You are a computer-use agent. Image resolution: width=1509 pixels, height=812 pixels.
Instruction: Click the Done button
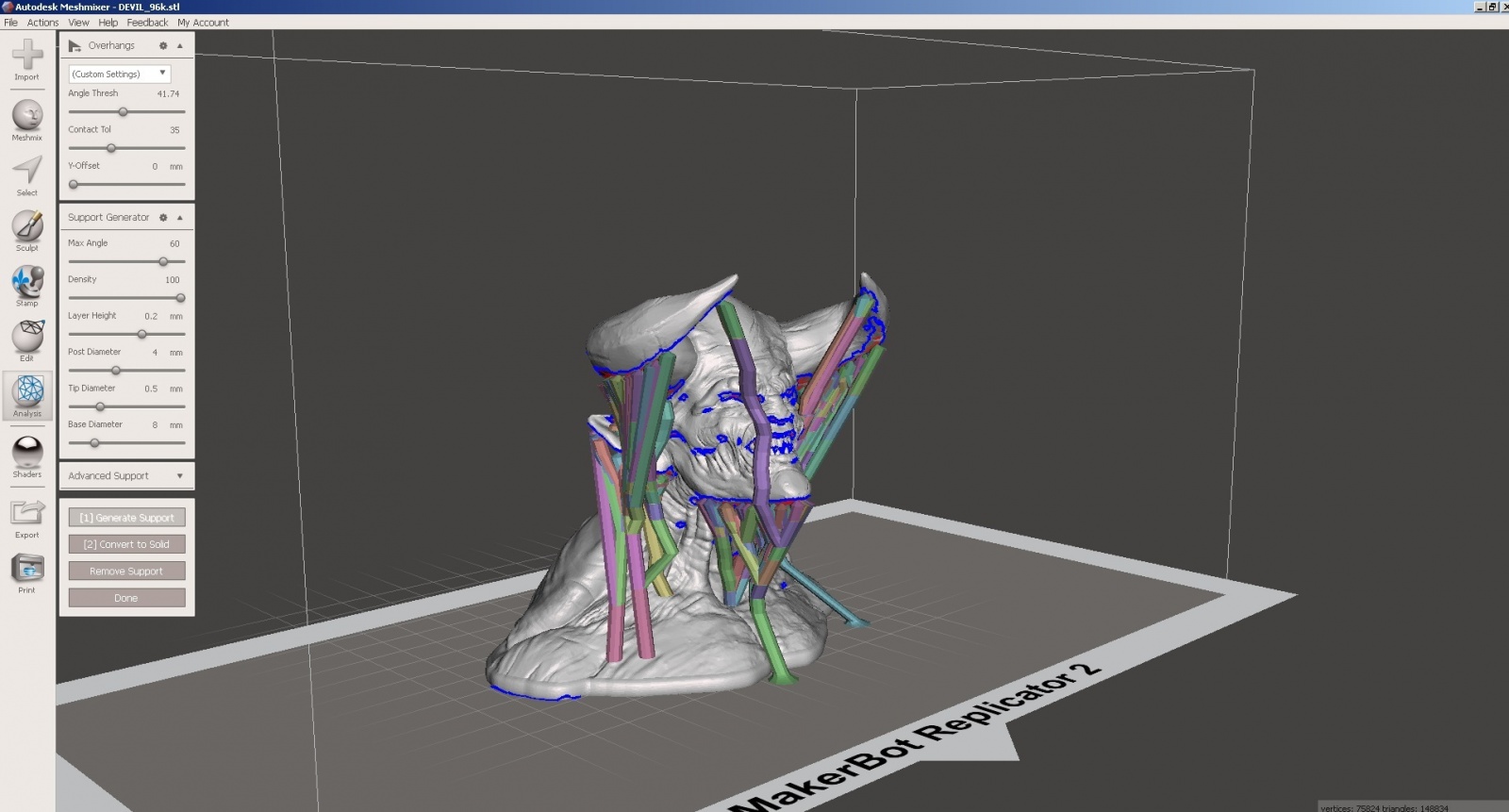click(x=126, y=598)
